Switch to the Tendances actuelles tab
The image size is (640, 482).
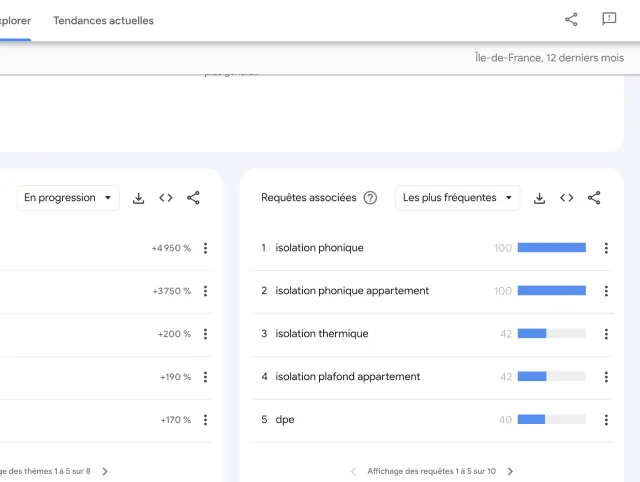click(x=103, y=20)
